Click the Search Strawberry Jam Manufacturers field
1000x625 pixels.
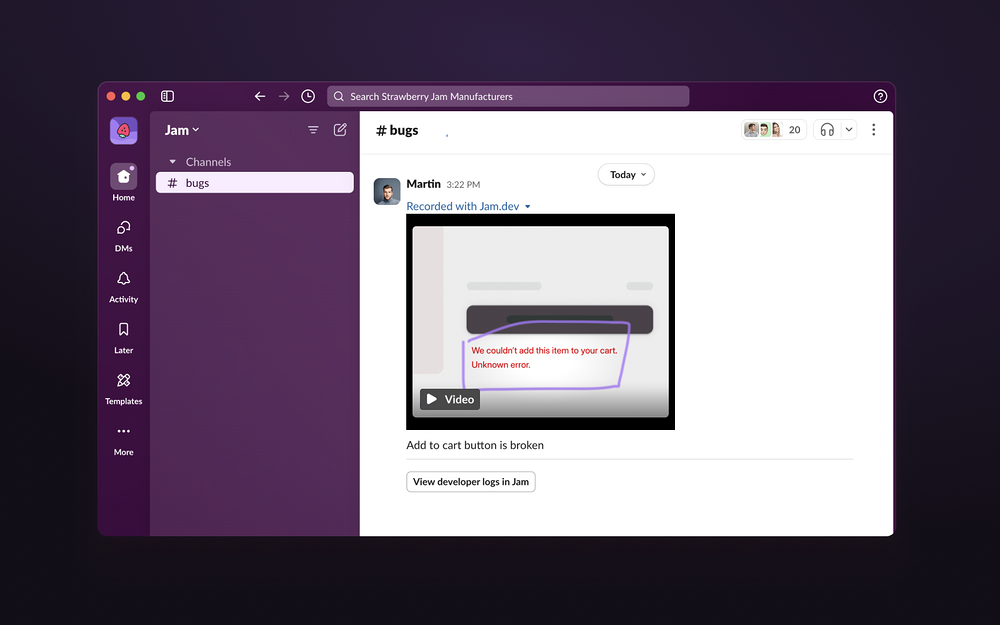(x=508, y=96)
